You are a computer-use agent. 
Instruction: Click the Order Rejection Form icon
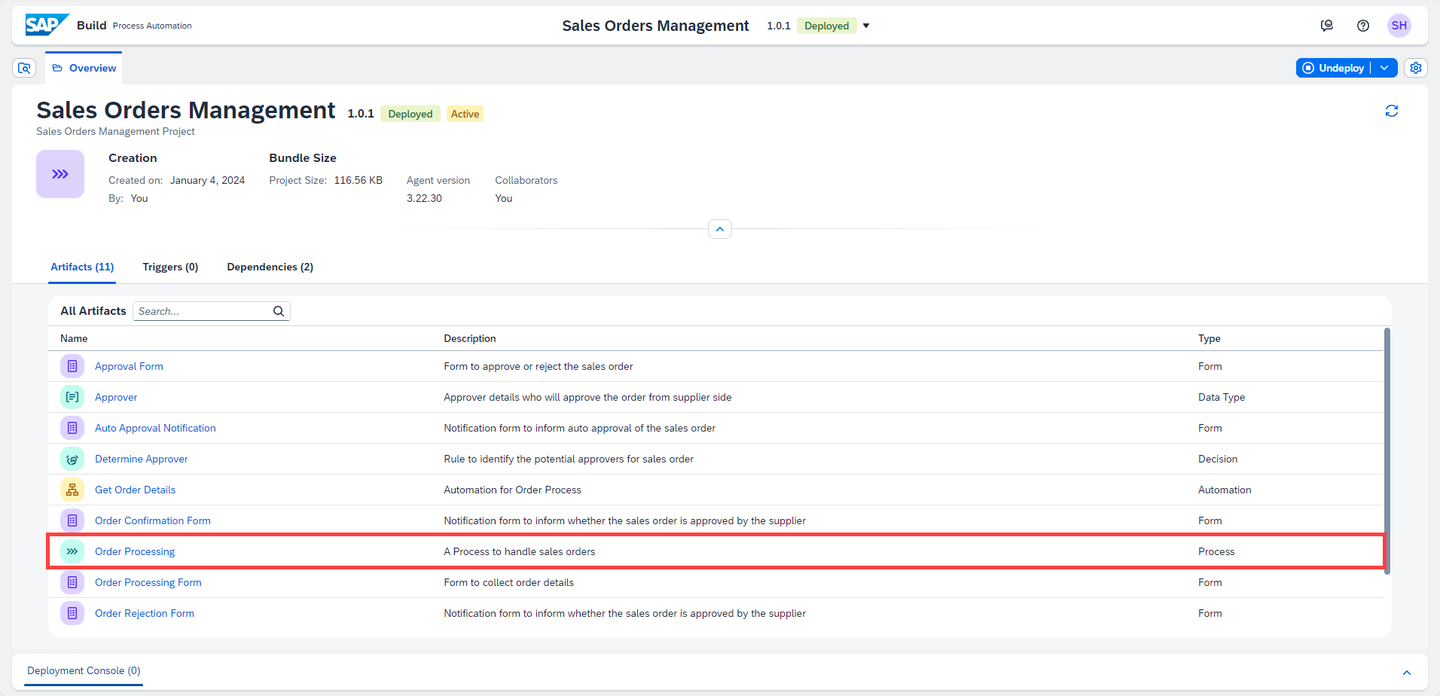click(72, 614)
